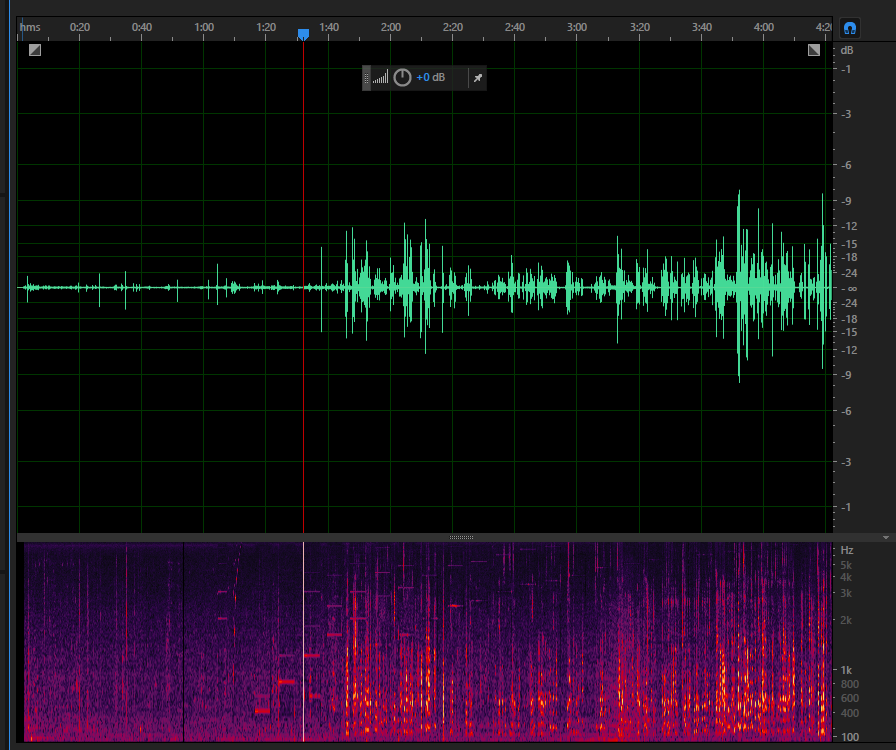Click the HUD grip handle left of the volume bars
896x750 pixels.
367,78
